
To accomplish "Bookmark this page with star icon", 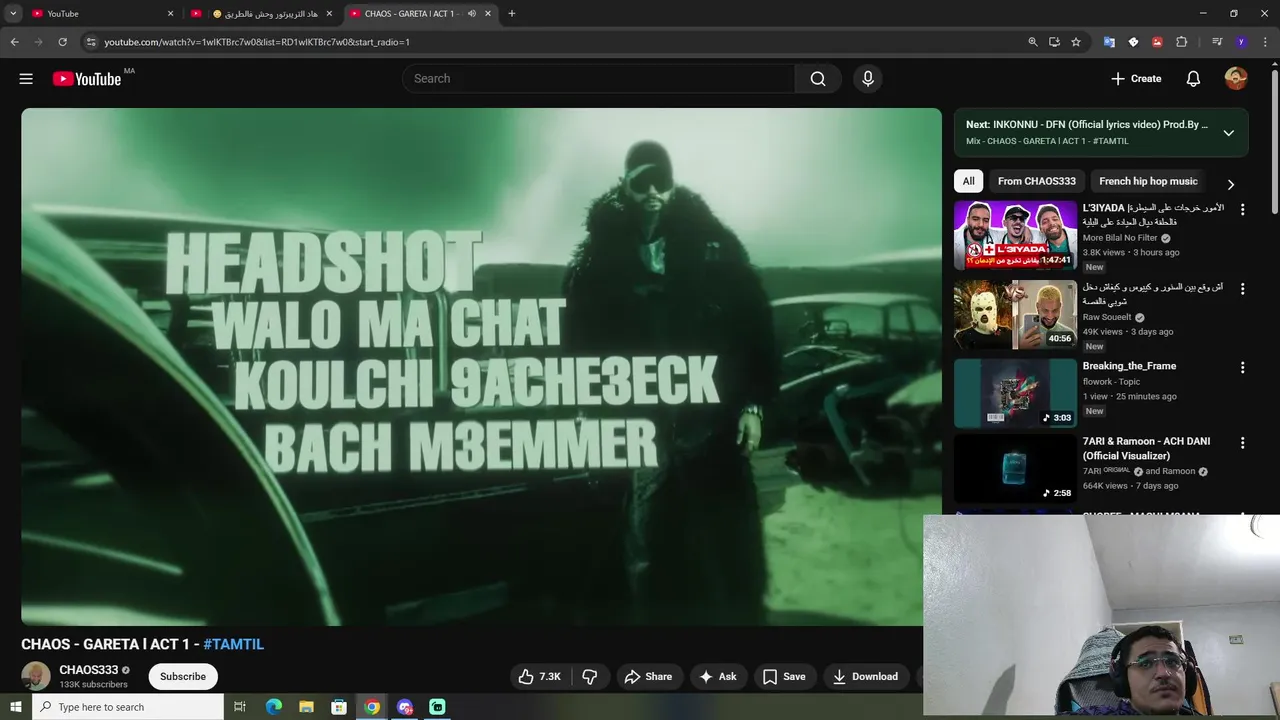I will [1076, 42].
